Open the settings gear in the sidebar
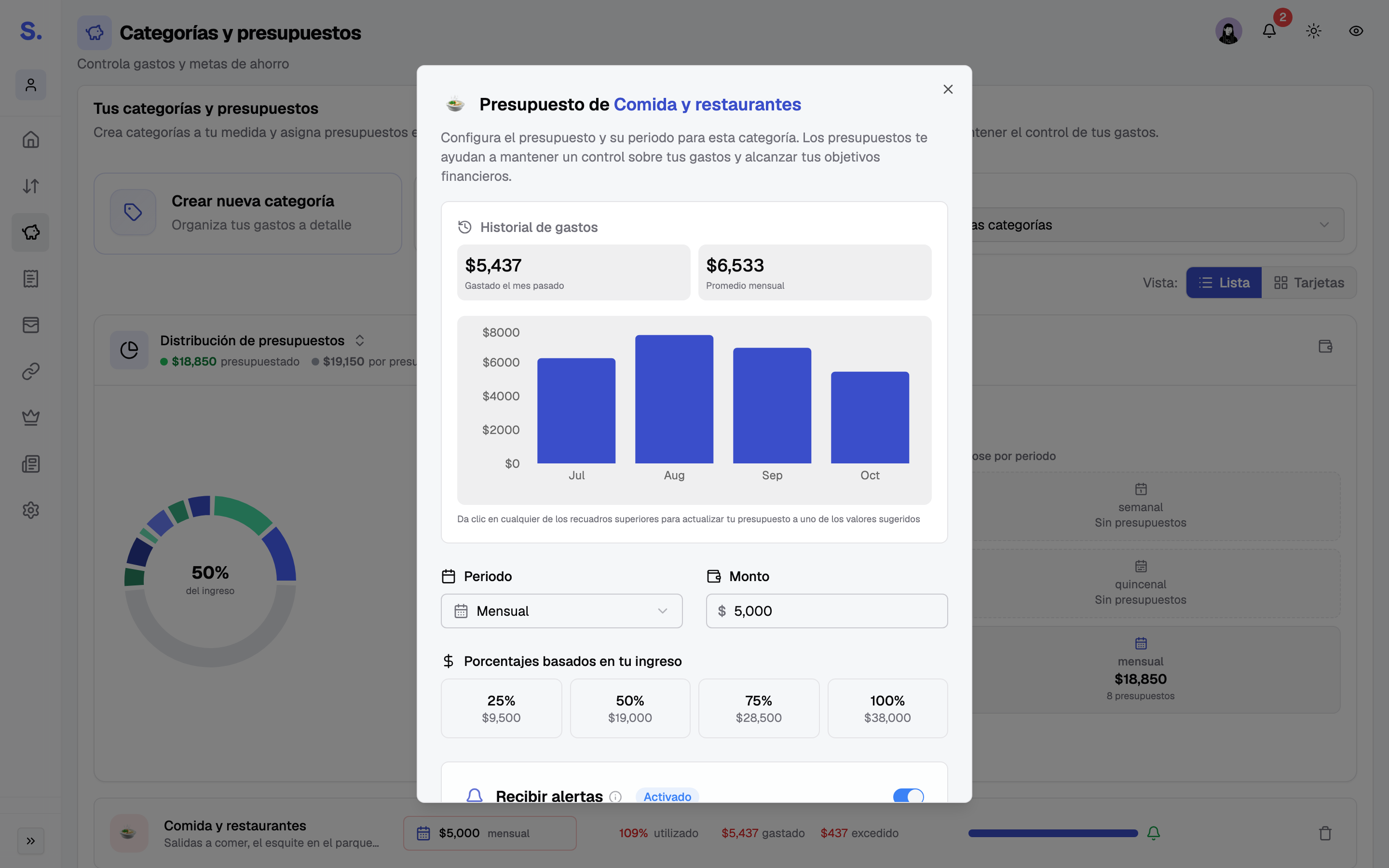This screenshot has height=868, width=1389. (x=30, y=510)
